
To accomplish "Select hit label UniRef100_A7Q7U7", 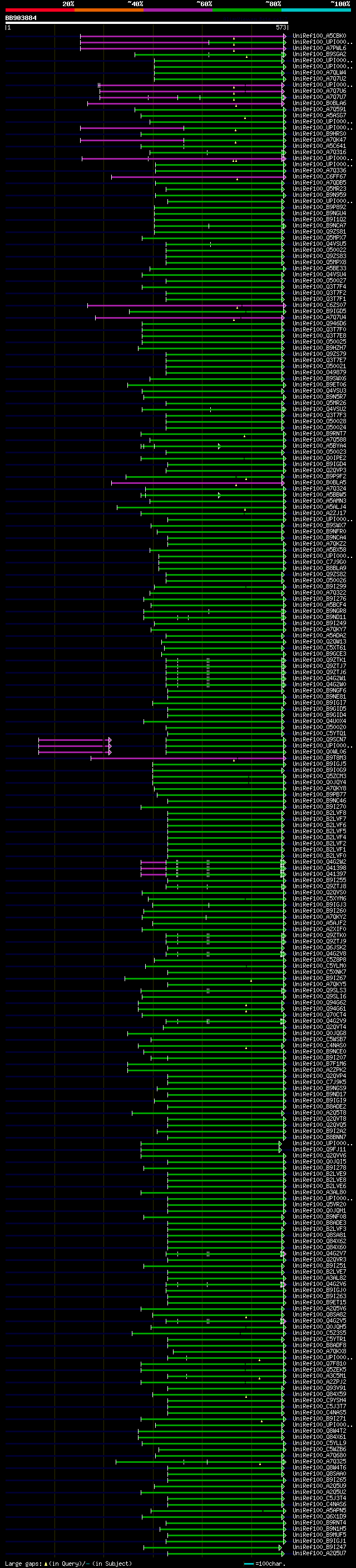I will coord(319,97).
